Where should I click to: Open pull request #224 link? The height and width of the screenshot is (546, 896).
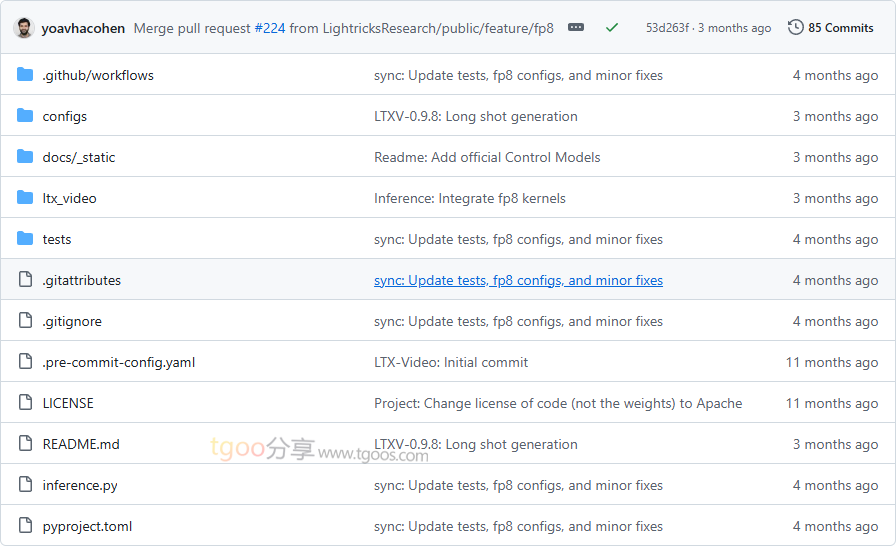[x=270, y=28]
